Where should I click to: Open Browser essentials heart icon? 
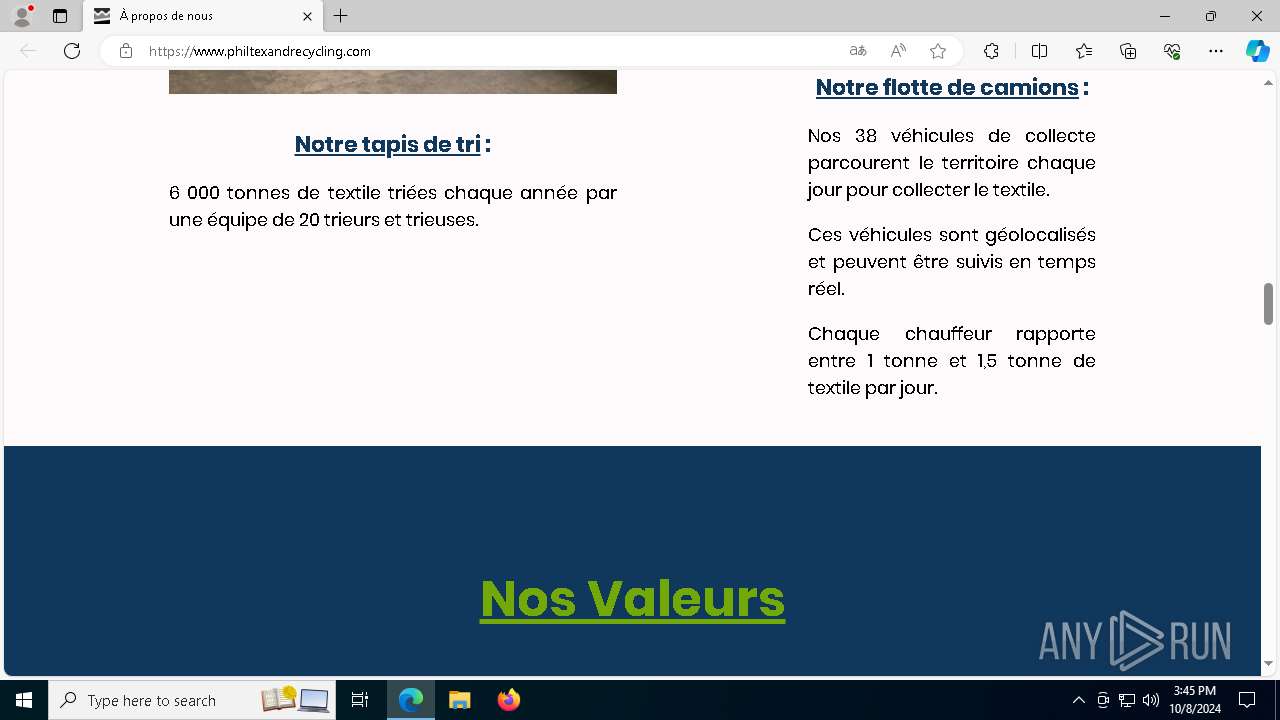[x=1172, y=51]
